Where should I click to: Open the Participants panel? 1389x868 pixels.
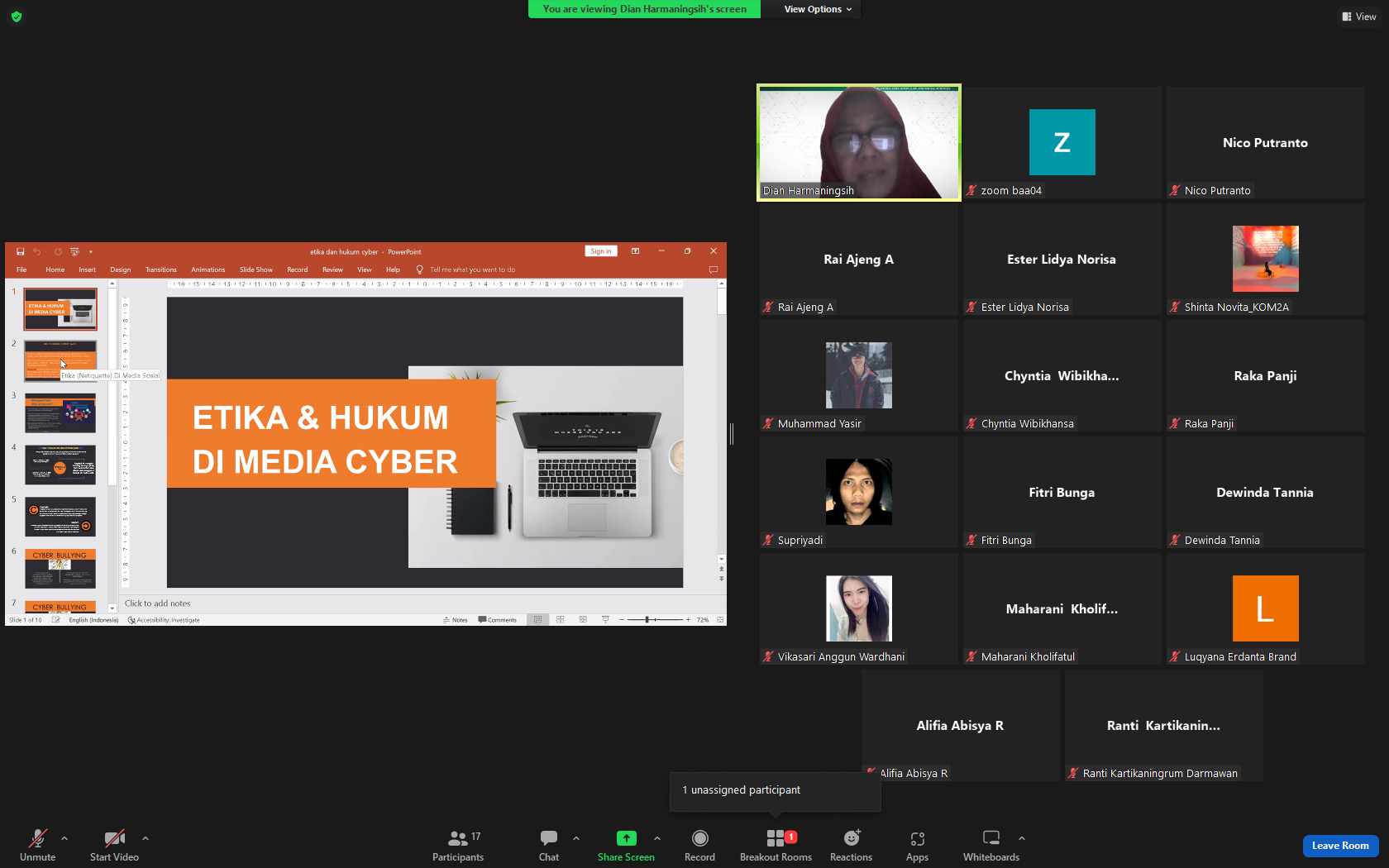[458, 845]
